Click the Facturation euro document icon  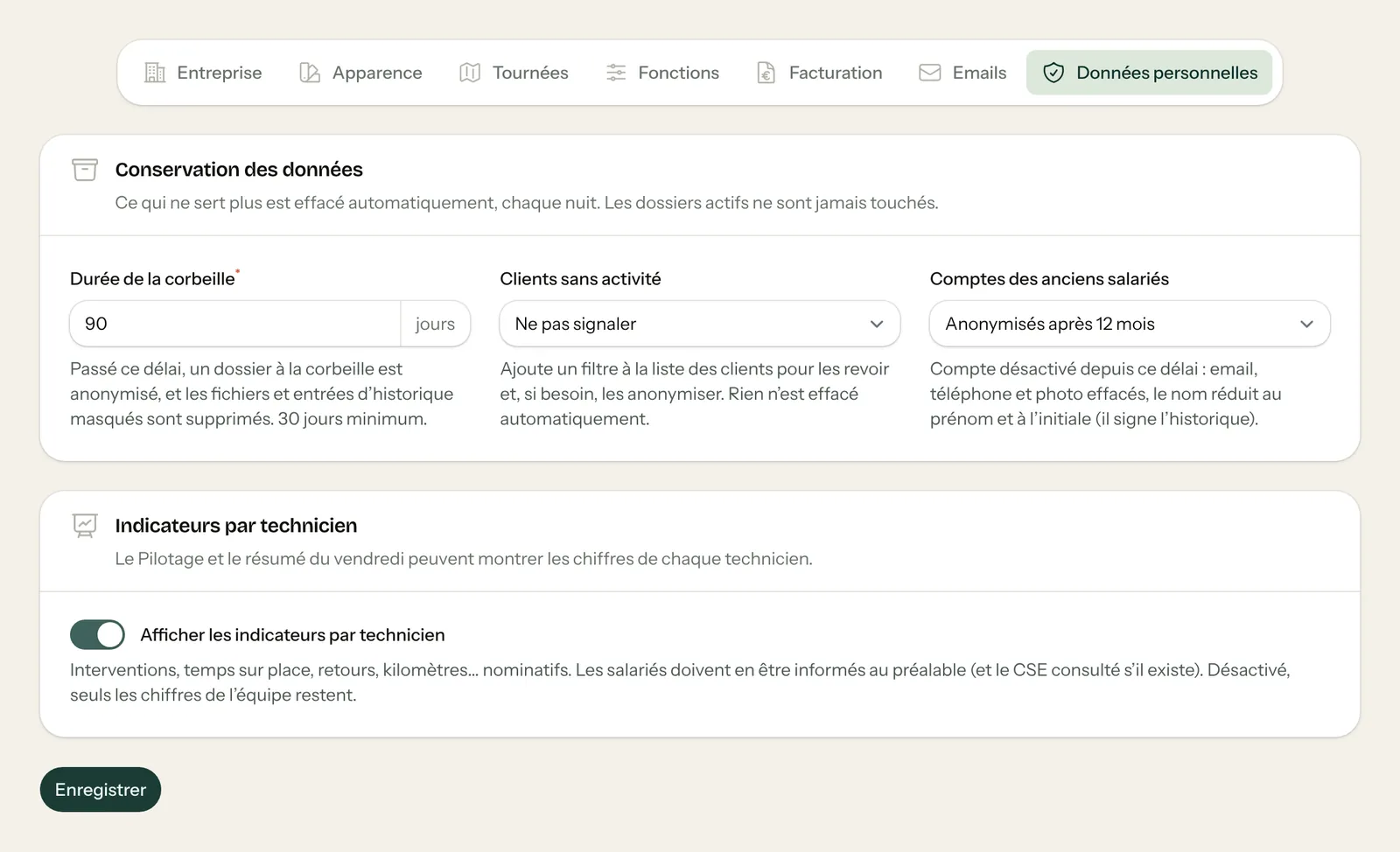(766, 73)
